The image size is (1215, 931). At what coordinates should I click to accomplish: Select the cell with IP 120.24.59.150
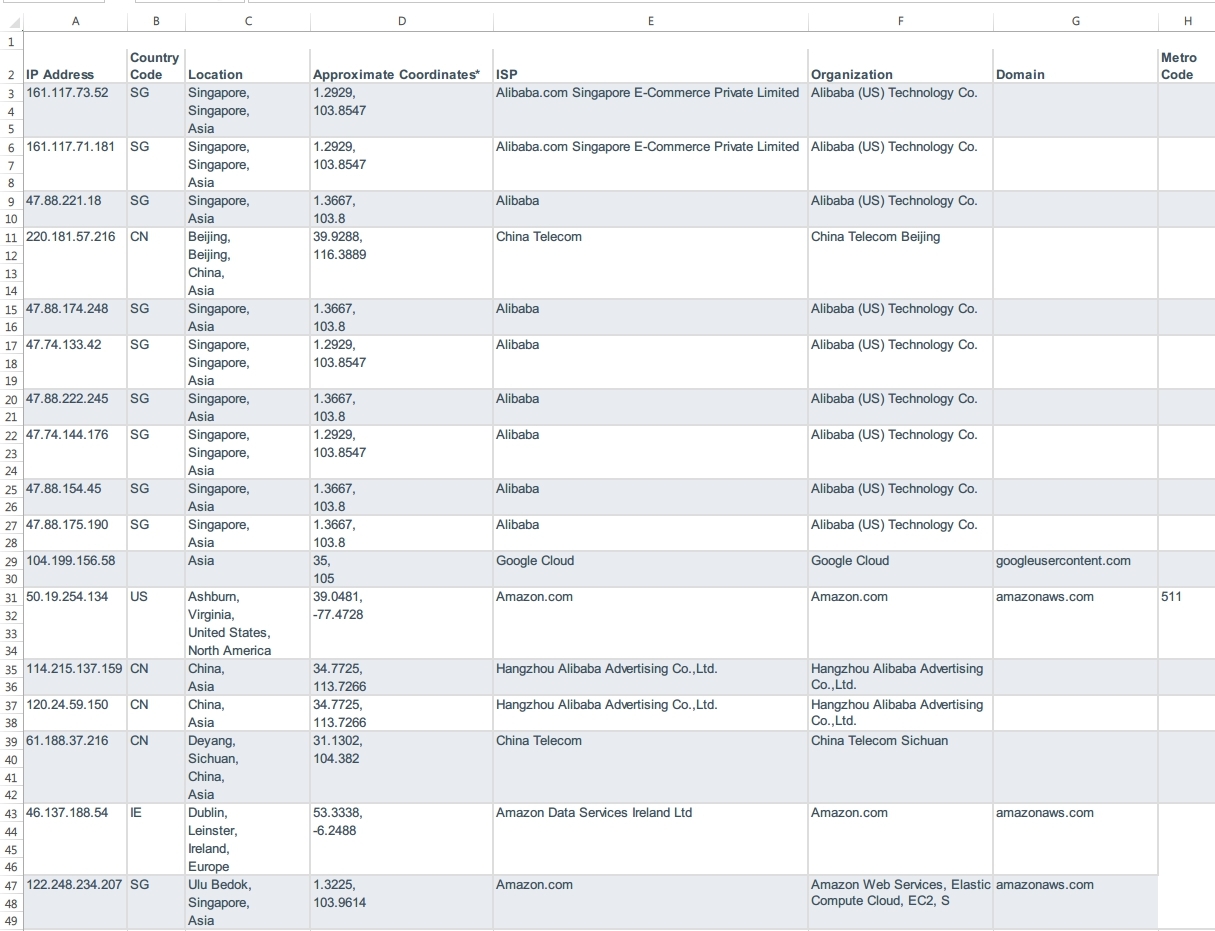75,713
